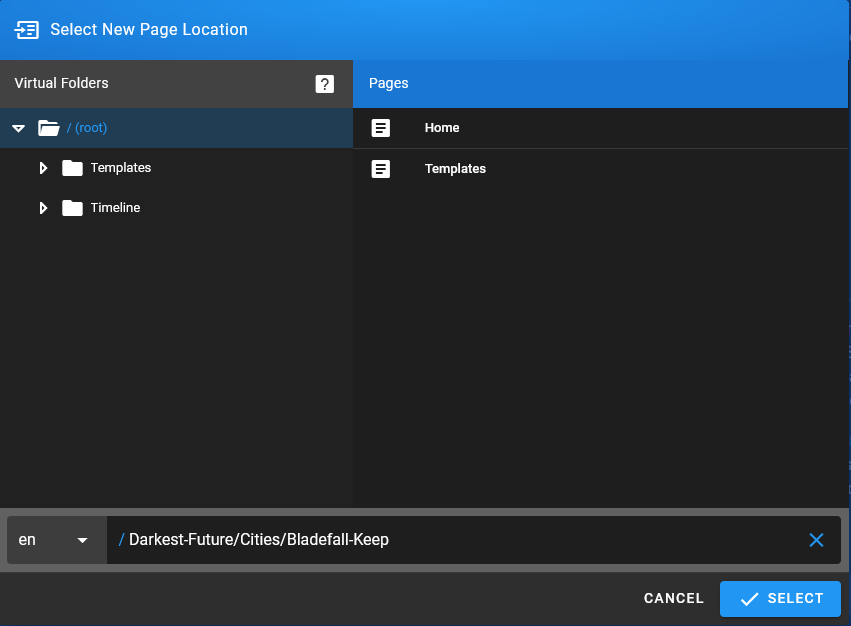This screenshot has height=626, width=851.
Task: Open the en locale dropdown
Action: [55, 540]
